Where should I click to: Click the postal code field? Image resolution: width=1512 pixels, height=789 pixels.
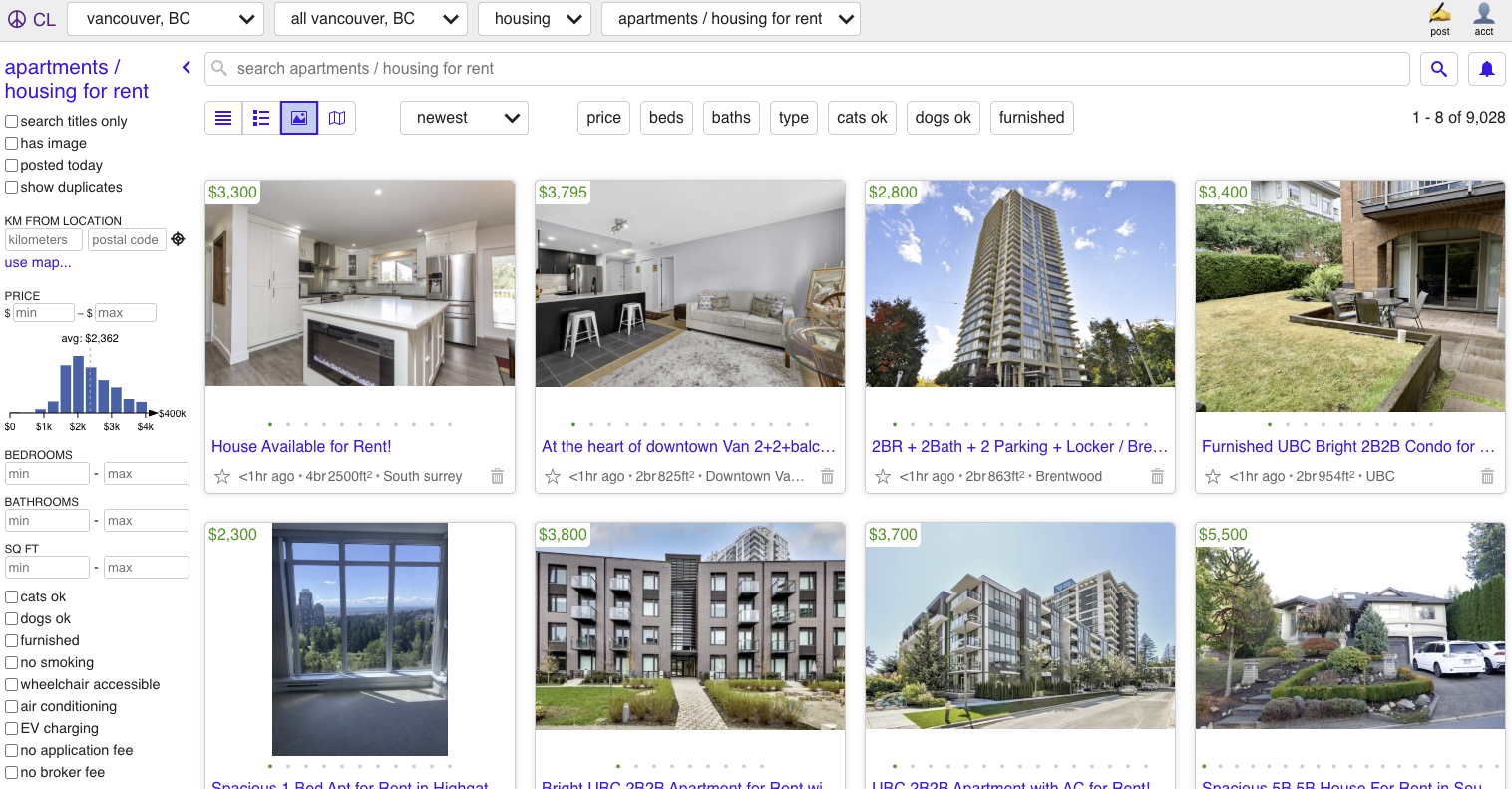pyautogui.click(x=127, y=240)
